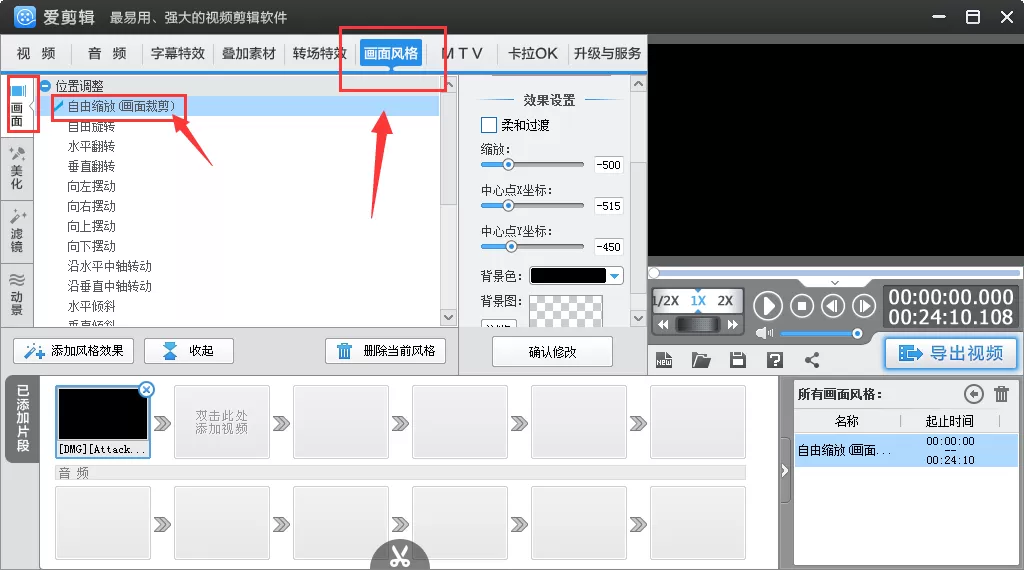Screen dimensions: 1024x570
Task: Switch to the 音频 tab
Action: 107,53
